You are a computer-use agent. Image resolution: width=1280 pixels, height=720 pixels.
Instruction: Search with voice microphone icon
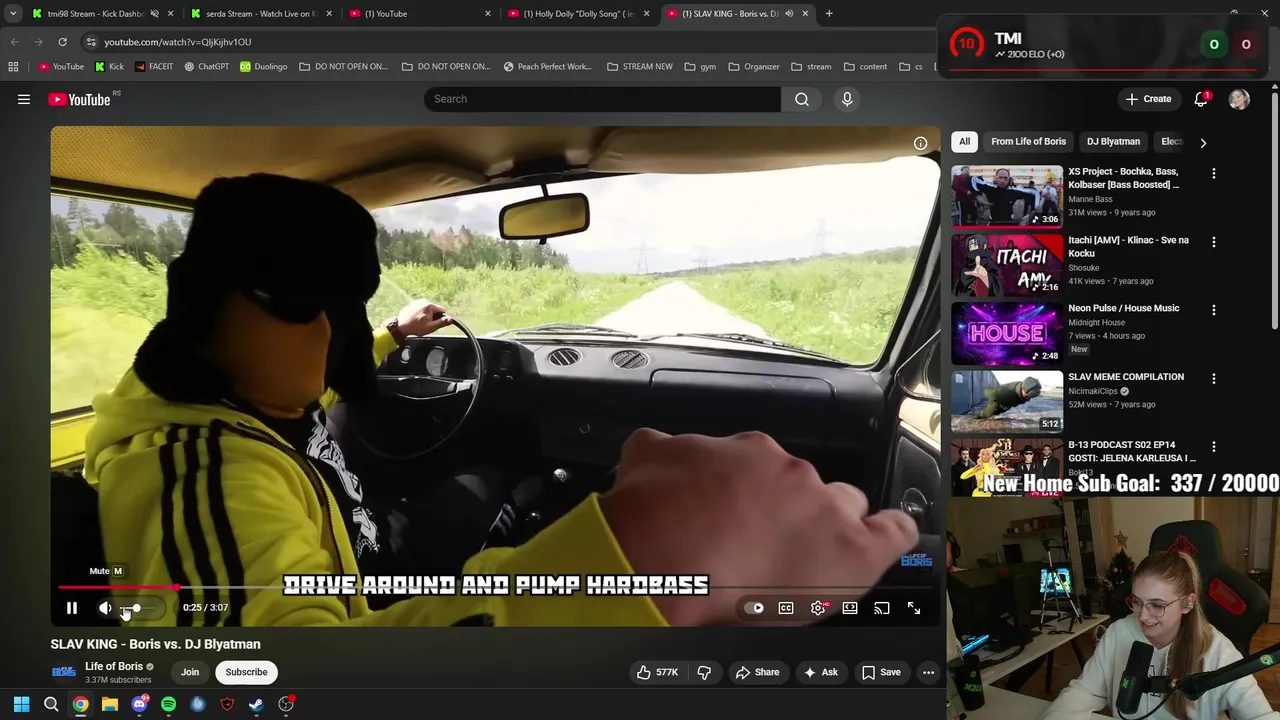(847, 99)
